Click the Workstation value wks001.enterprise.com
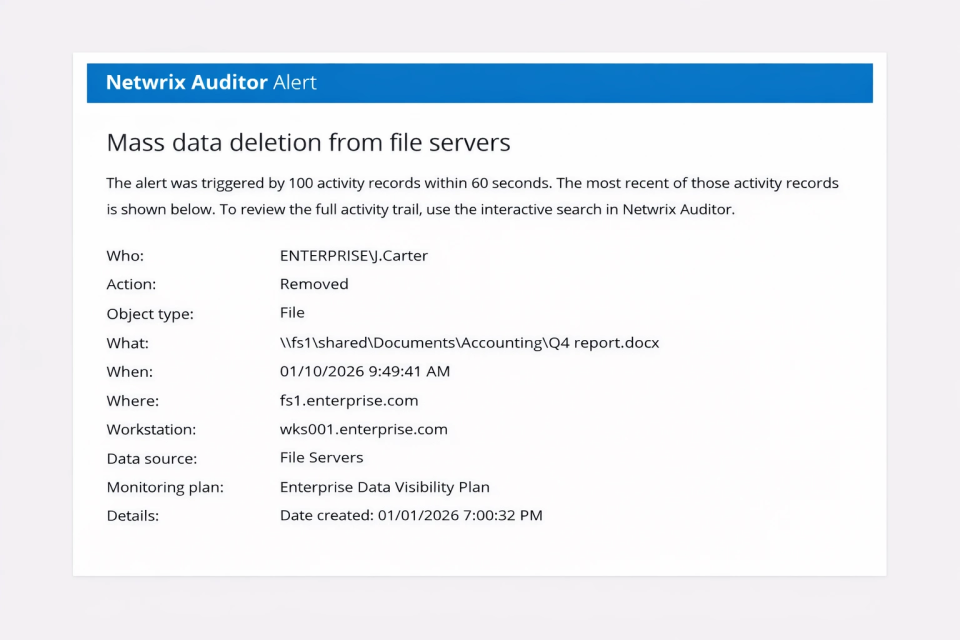The width and height of the screenshot is (960, 640). [x=364, y=429]
